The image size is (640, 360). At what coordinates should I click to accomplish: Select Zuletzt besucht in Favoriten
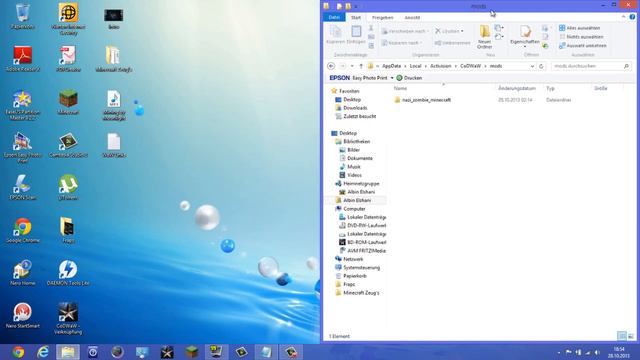click(356, 116)
